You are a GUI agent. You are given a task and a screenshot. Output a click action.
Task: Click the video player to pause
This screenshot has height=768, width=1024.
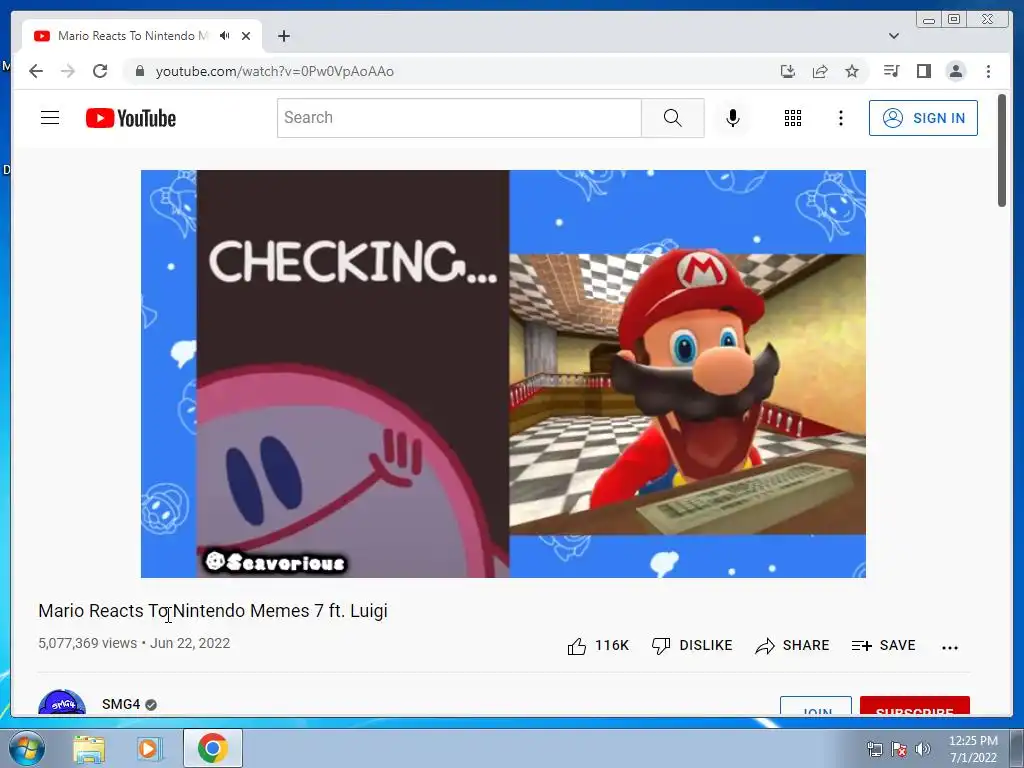503,374
